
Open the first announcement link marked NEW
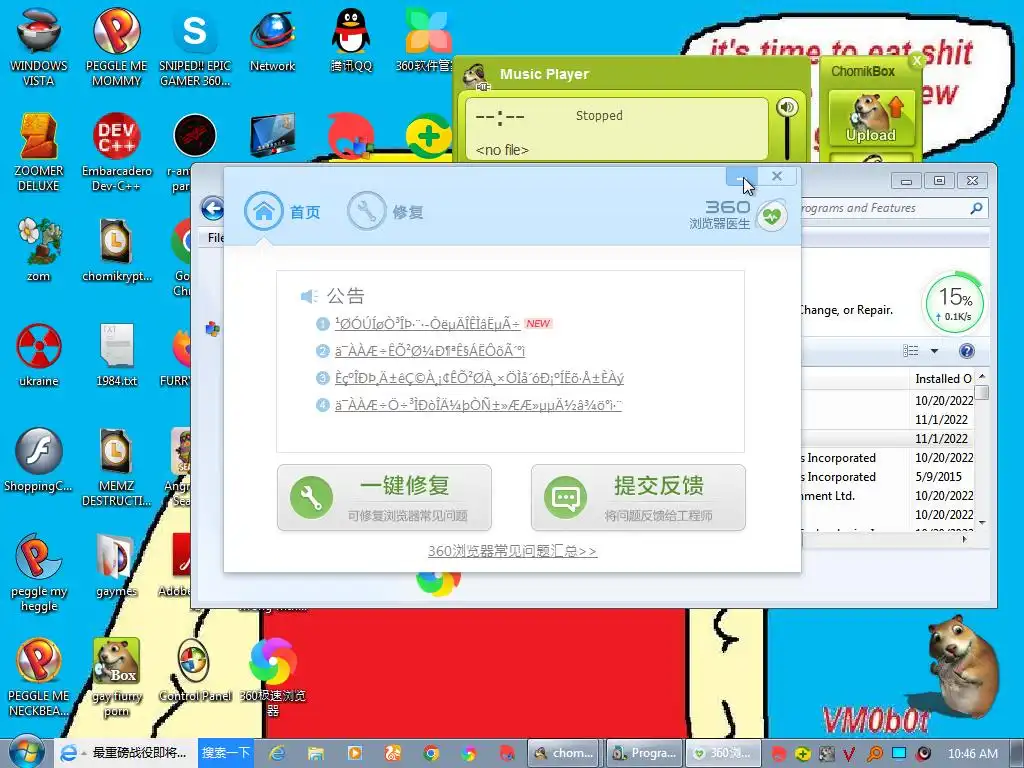point(427,323)
